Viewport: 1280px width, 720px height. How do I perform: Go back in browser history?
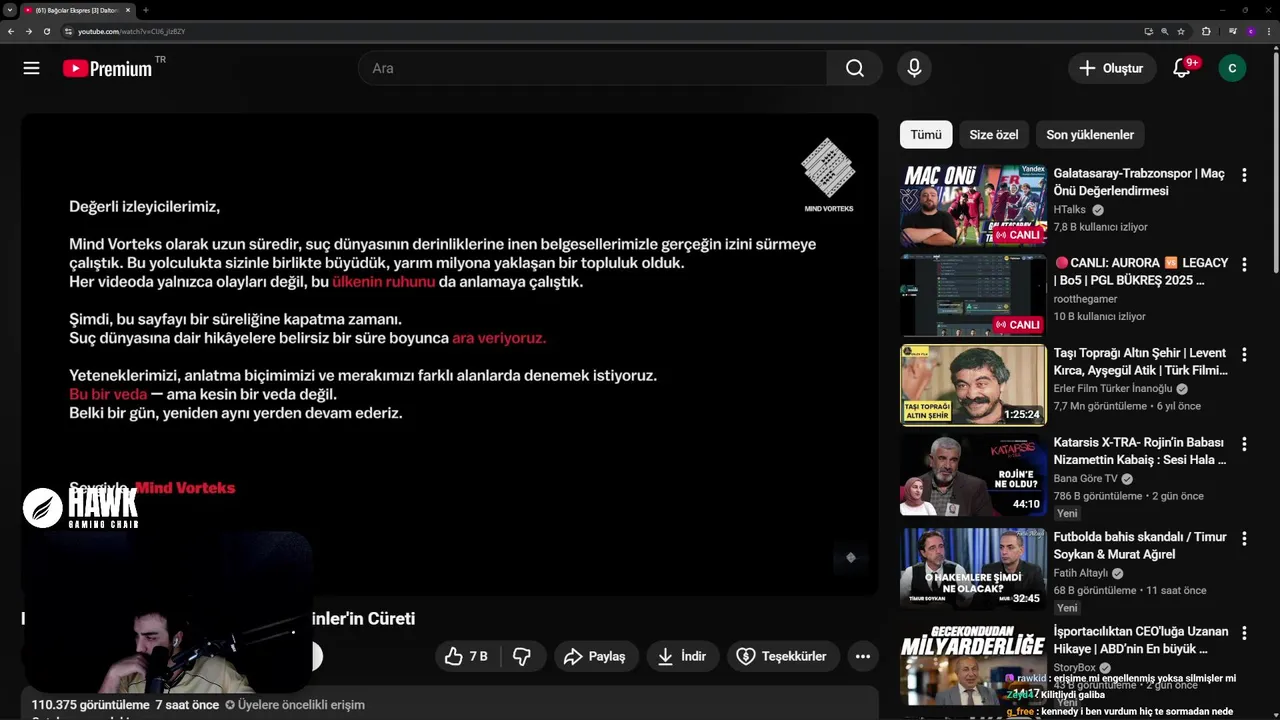pos(10,31)
